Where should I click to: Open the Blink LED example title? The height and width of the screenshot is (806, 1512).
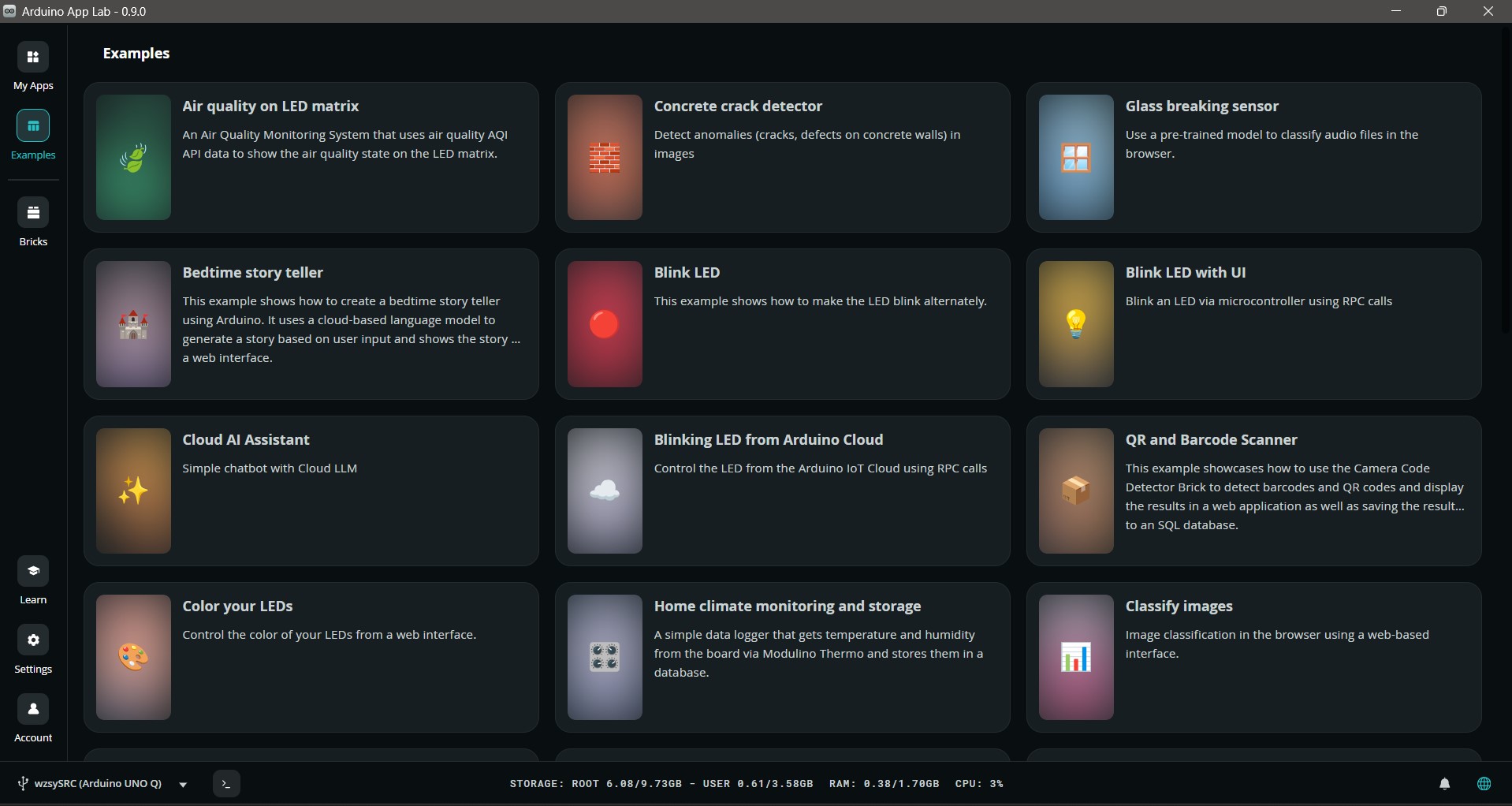[687, 273]
